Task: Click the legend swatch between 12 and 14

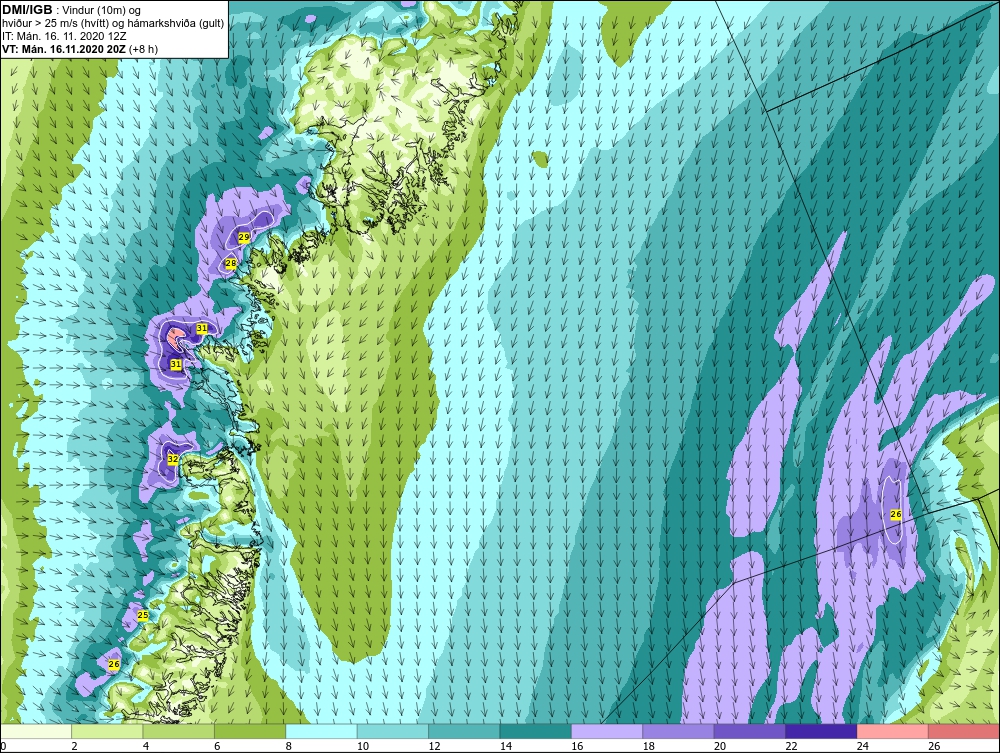Action: pyautogui.click(x=464, y=731)
